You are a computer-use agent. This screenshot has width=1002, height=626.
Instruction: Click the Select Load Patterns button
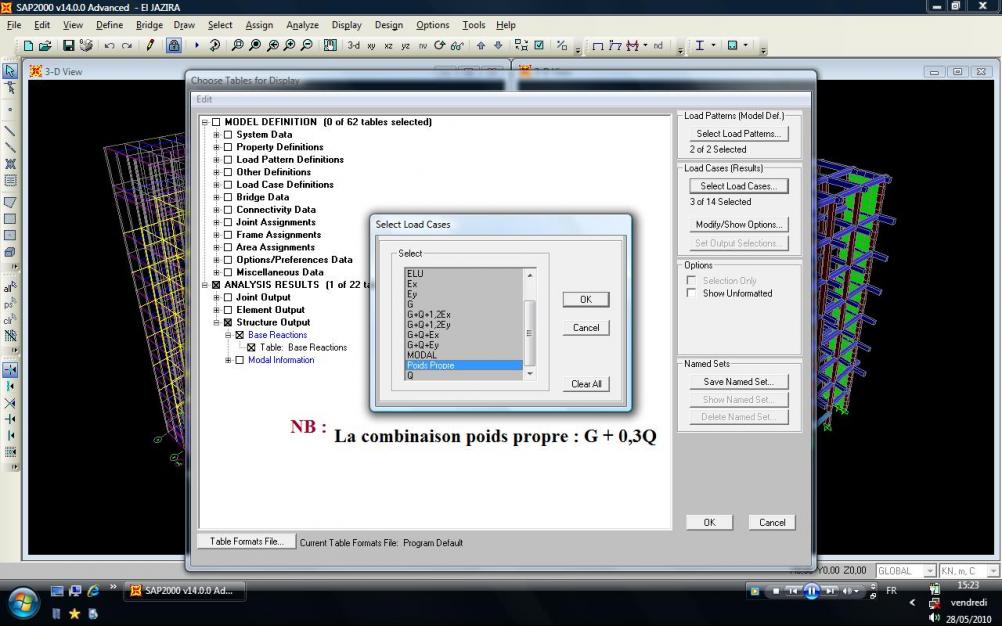(x=739, y=134)
